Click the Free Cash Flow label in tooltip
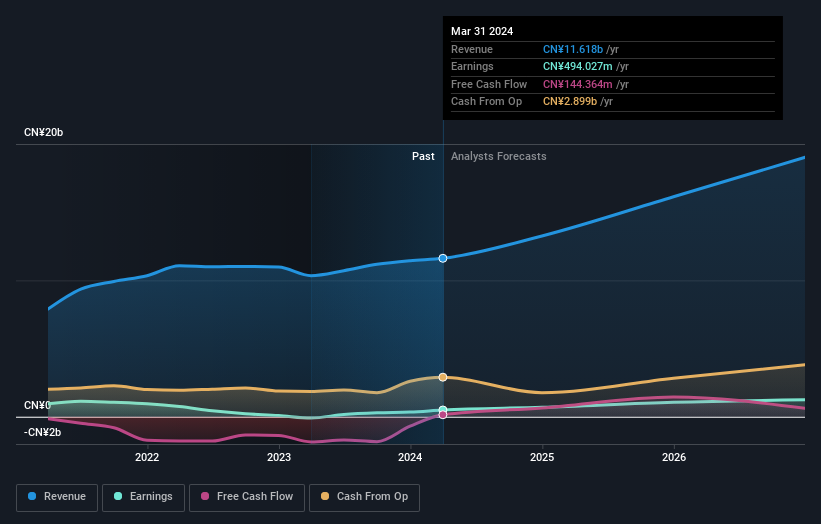 click(x=489, y=84)
